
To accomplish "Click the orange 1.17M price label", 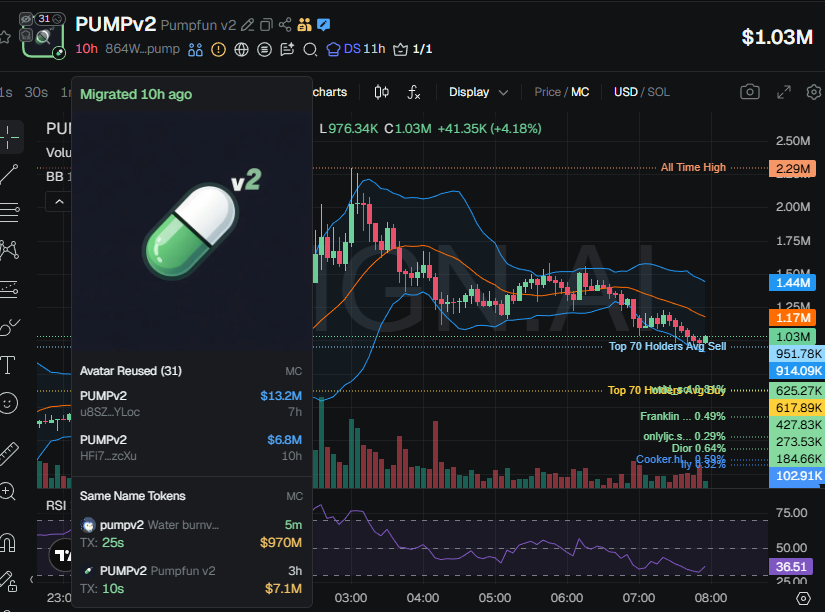I will [x=793, y=318].
